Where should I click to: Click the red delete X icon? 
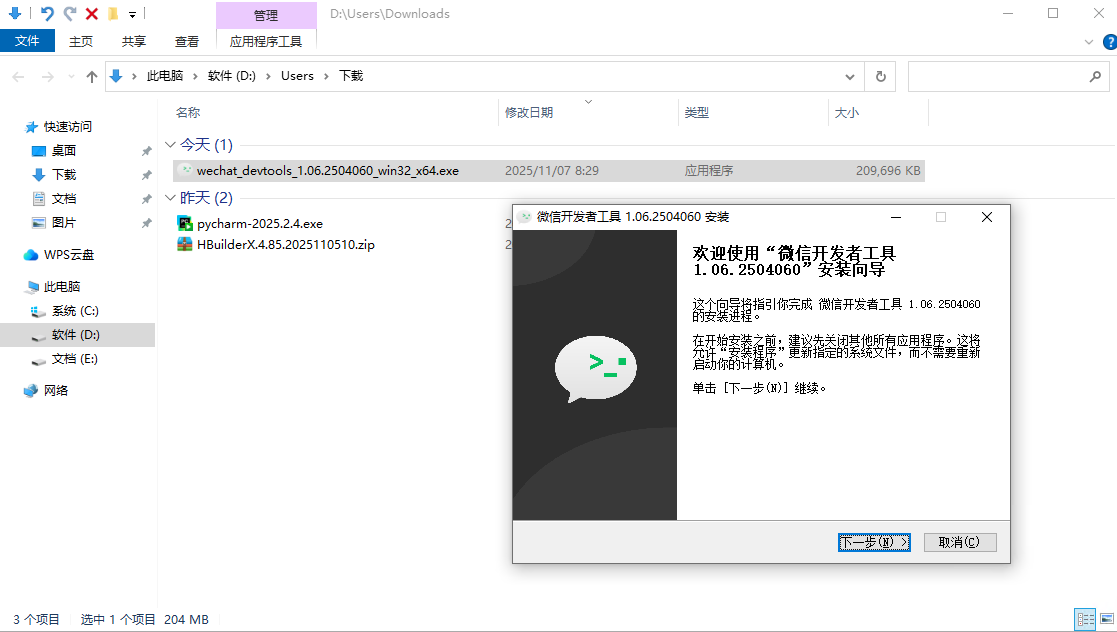pos(91,14)
